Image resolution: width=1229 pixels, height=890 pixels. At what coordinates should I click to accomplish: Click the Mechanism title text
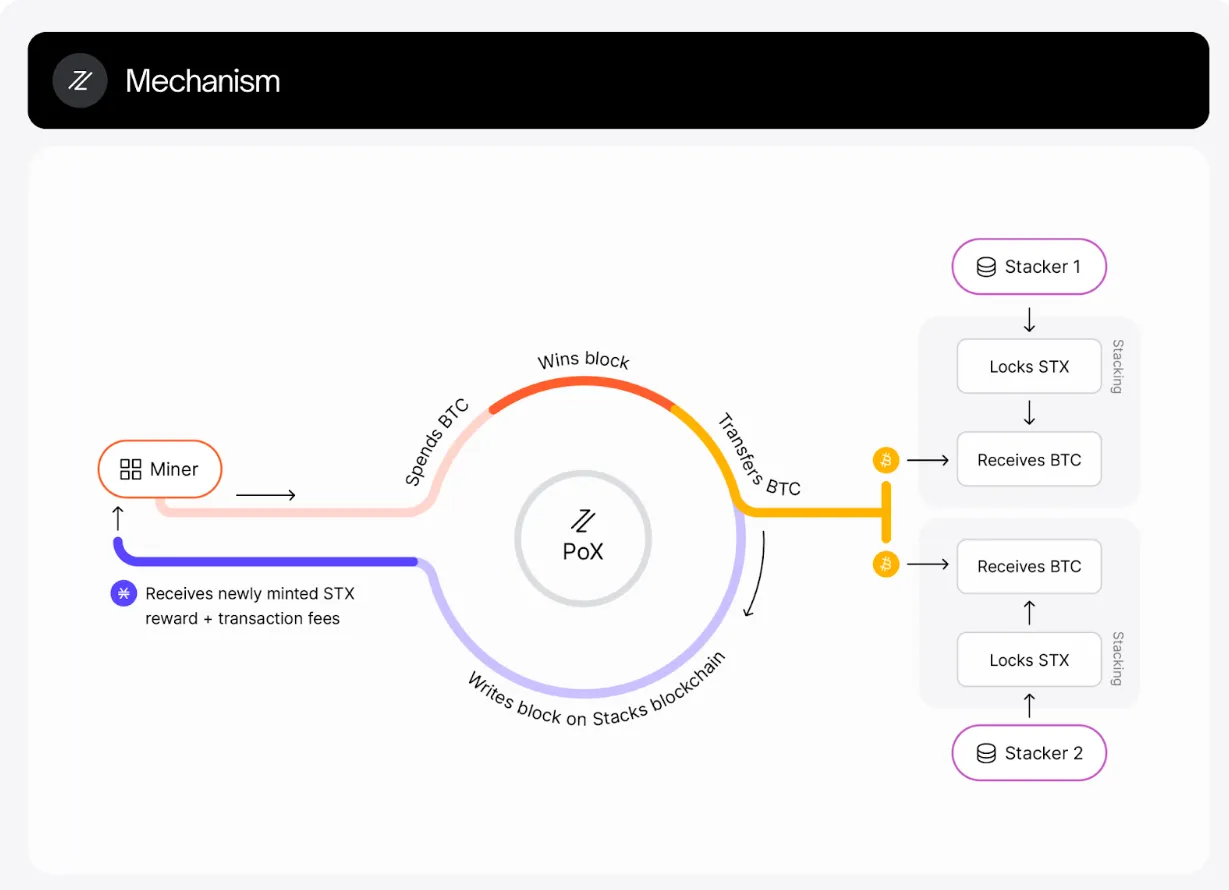pos(203,81)
